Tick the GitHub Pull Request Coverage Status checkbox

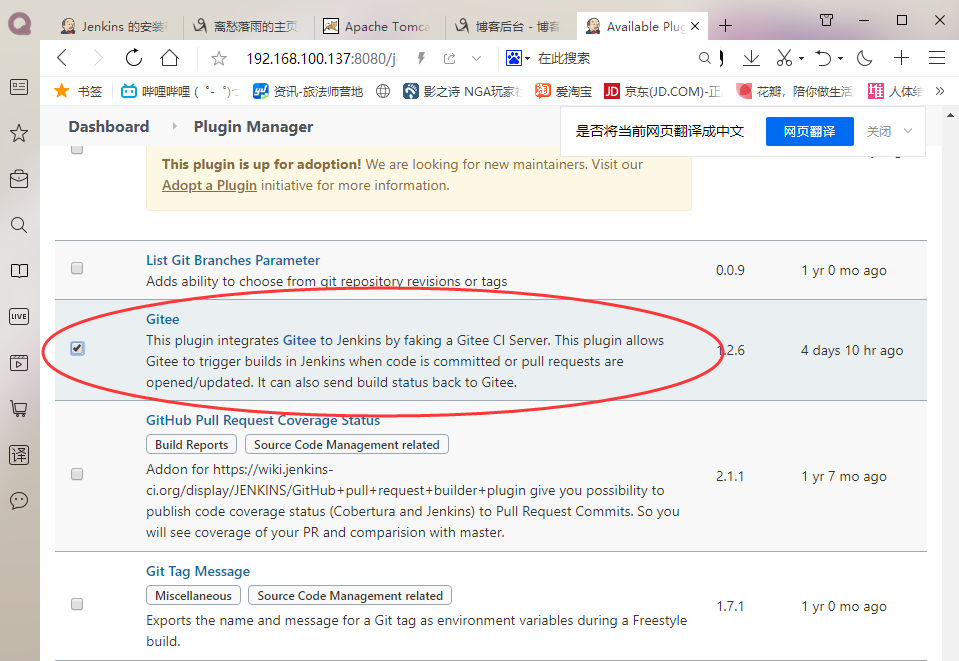77,475
